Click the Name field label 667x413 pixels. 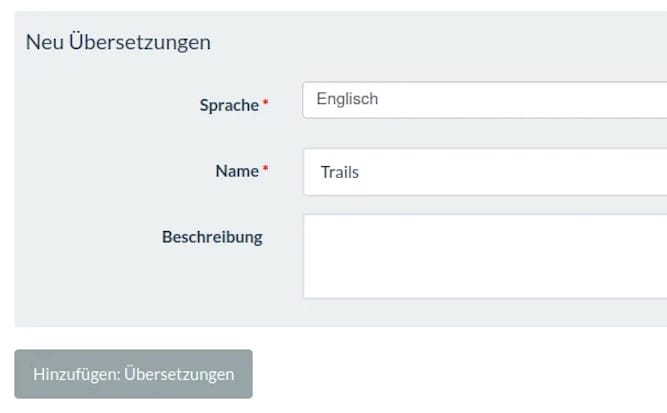(237, 171)
